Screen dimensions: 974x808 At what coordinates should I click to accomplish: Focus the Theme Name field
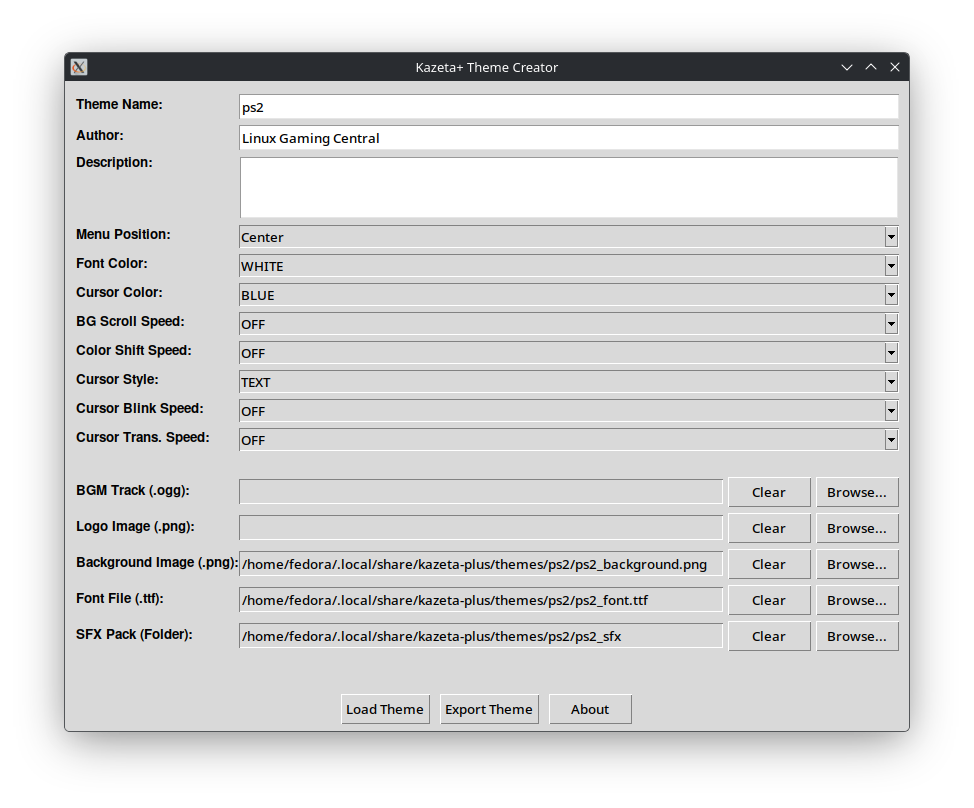point(568,107)
